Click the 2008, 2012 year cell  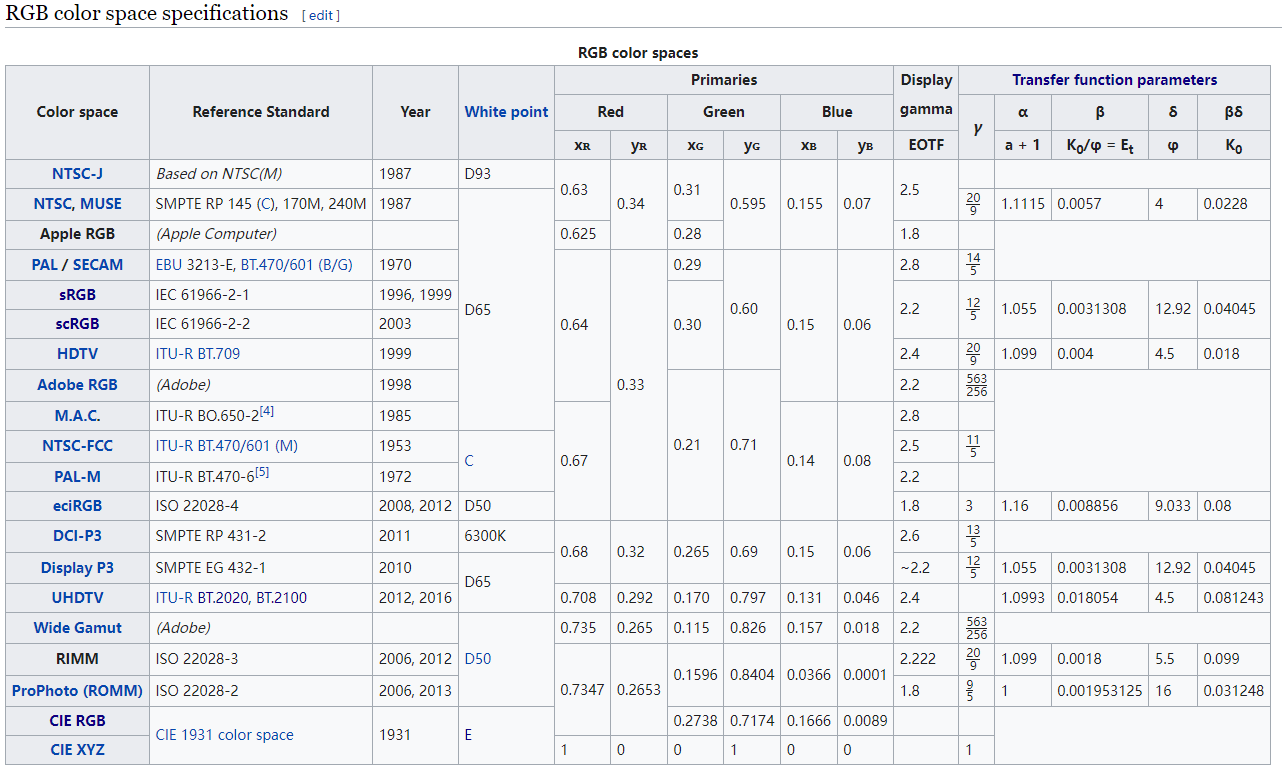[x=415, y=506]
